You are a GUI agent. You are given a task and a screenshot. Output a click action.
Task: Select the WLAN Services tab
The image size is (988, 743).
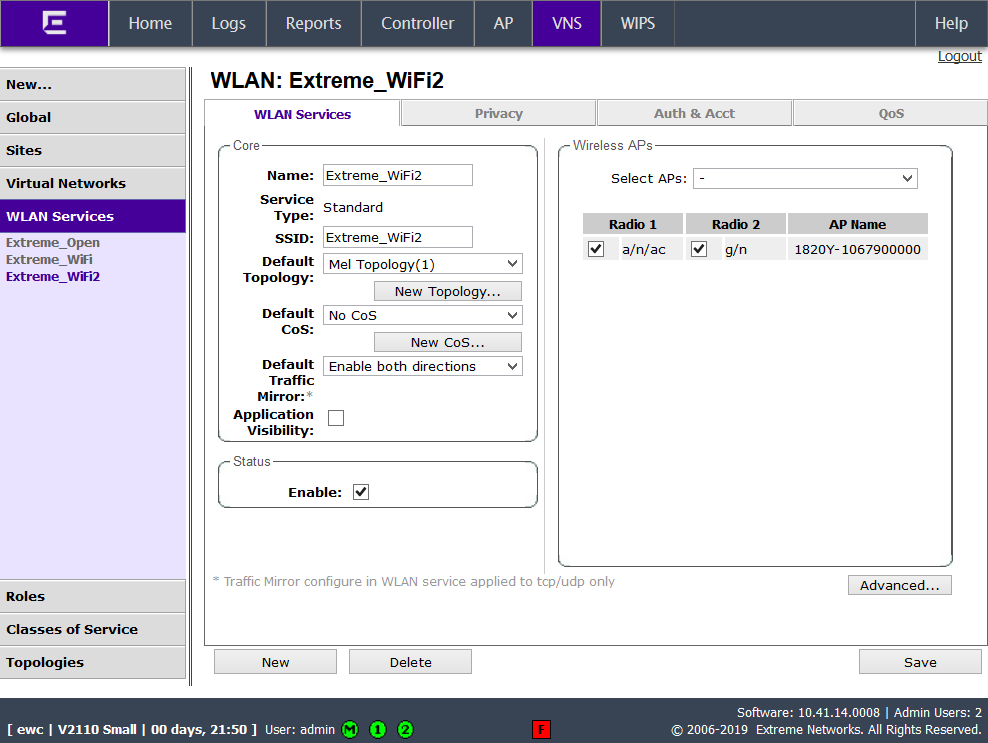tap(302, 114)
